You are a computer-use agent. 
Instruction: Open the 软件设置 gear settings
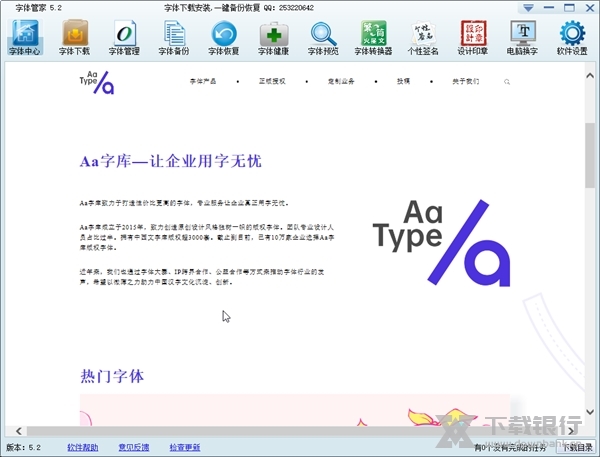pos(572,38)
